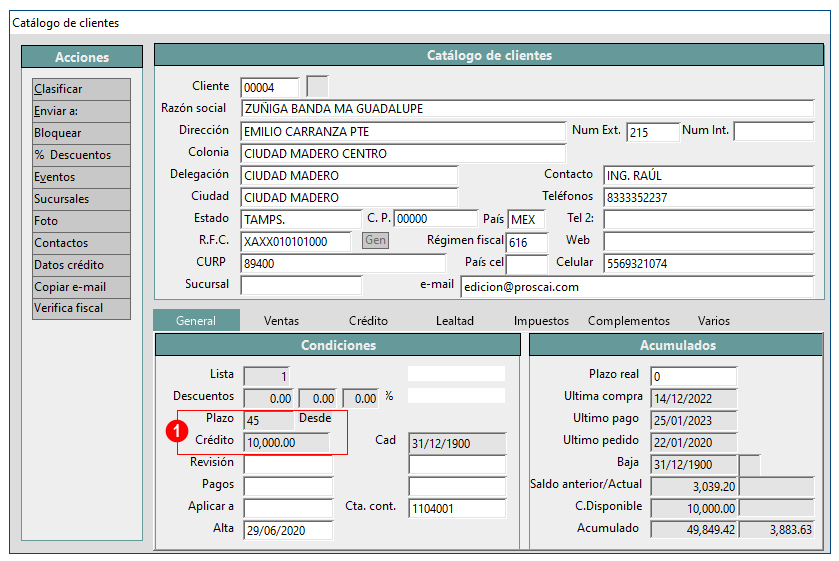Switch to the Impuestos tab
Image resolution: width=839 pixels, height=561 pixels.
click(541, 321)
